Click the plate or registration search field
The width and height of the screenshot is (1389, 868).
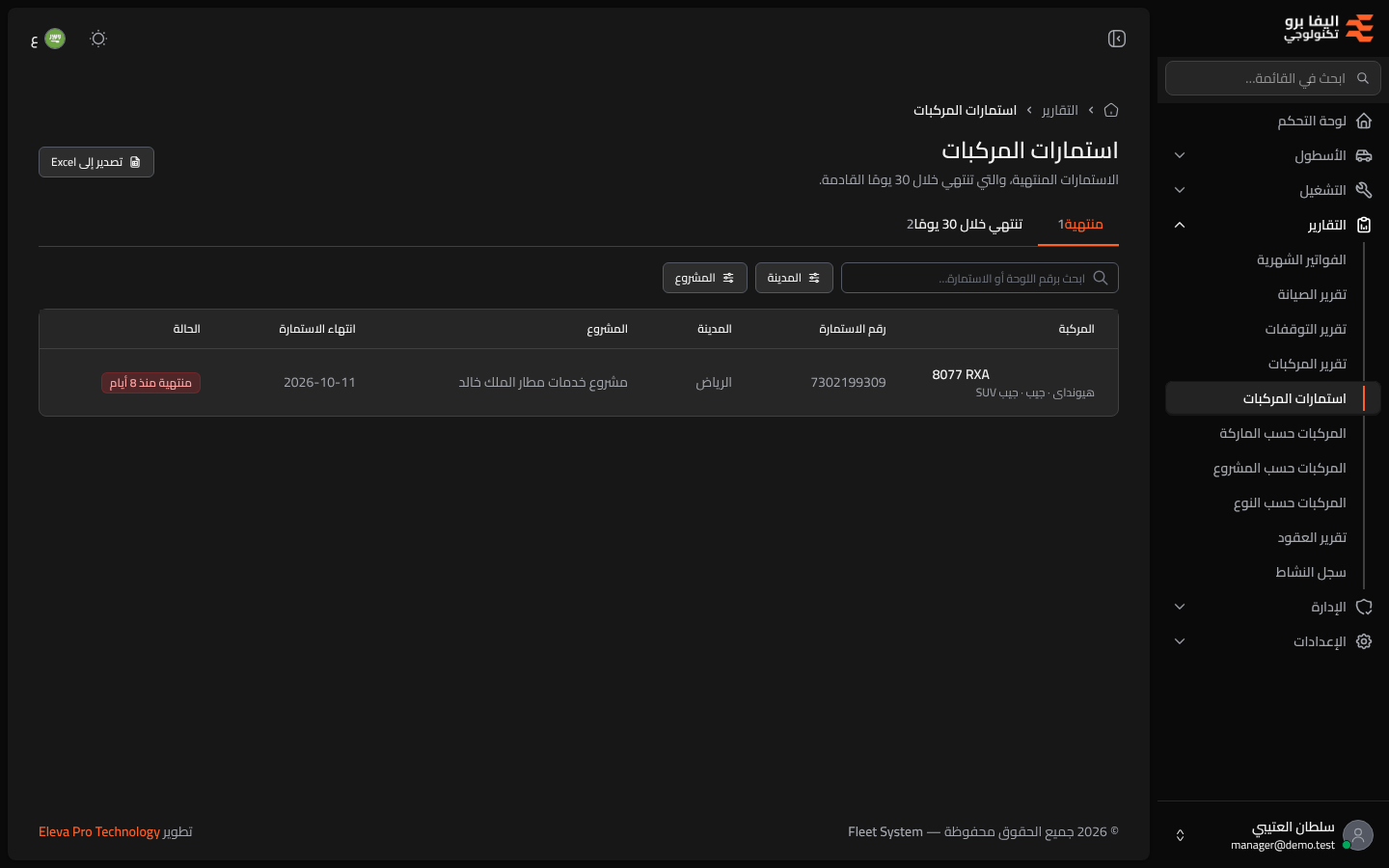click(980, 278)
